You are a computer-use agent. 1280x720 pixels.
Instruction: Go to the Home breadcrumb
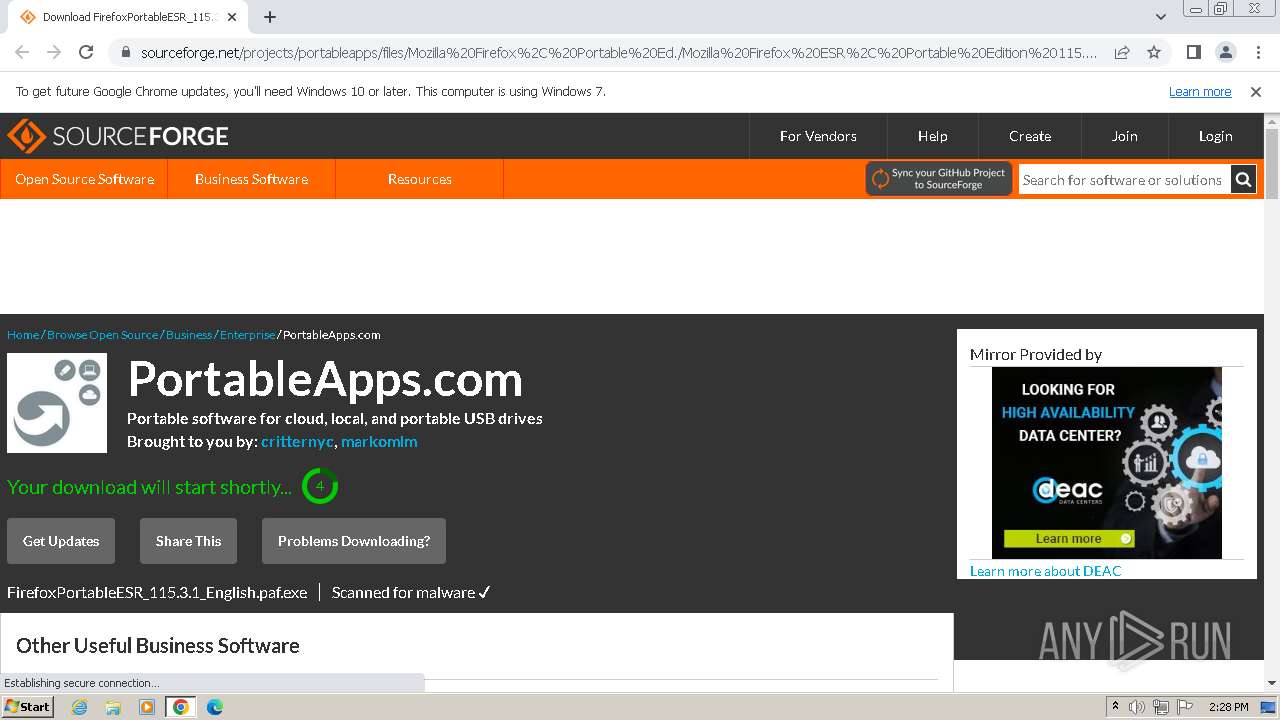click(23, 335)
